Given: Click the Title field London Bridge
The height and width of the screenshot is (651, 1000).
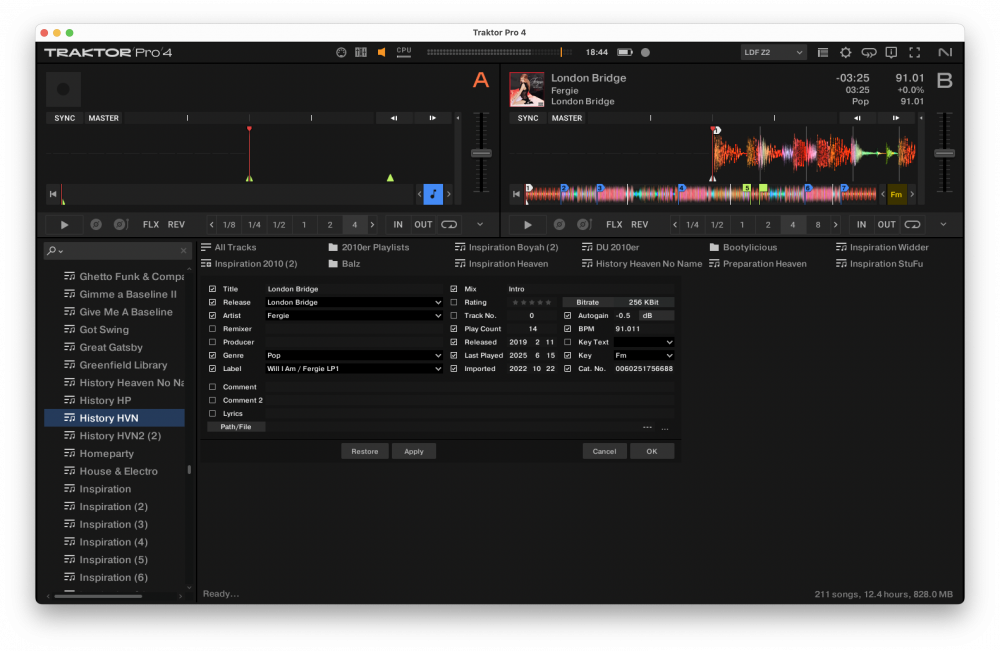Looking at the screenshot, I should (x=354, y=289).
